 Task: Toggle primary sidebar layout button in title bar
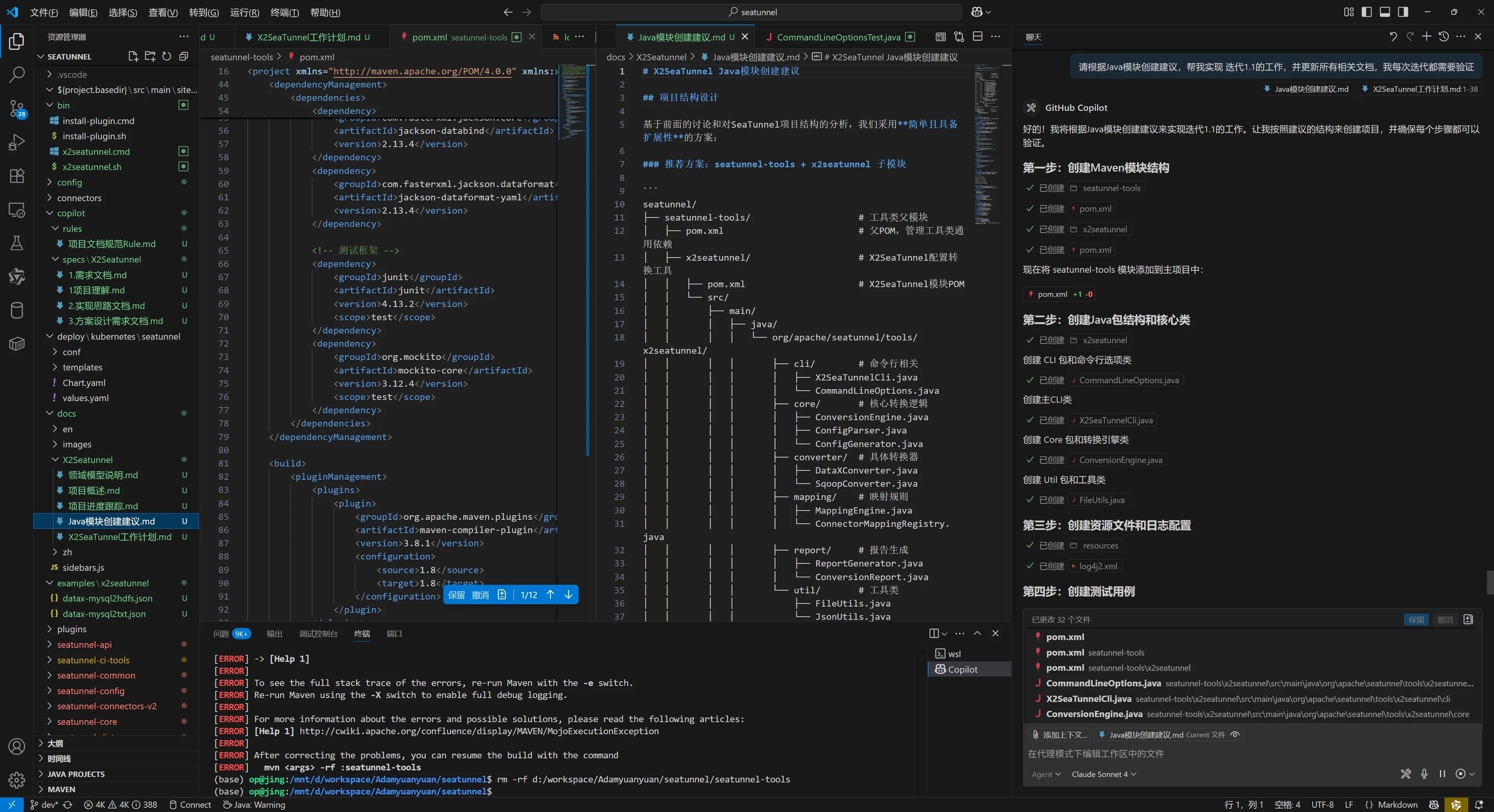[1367, 12]
